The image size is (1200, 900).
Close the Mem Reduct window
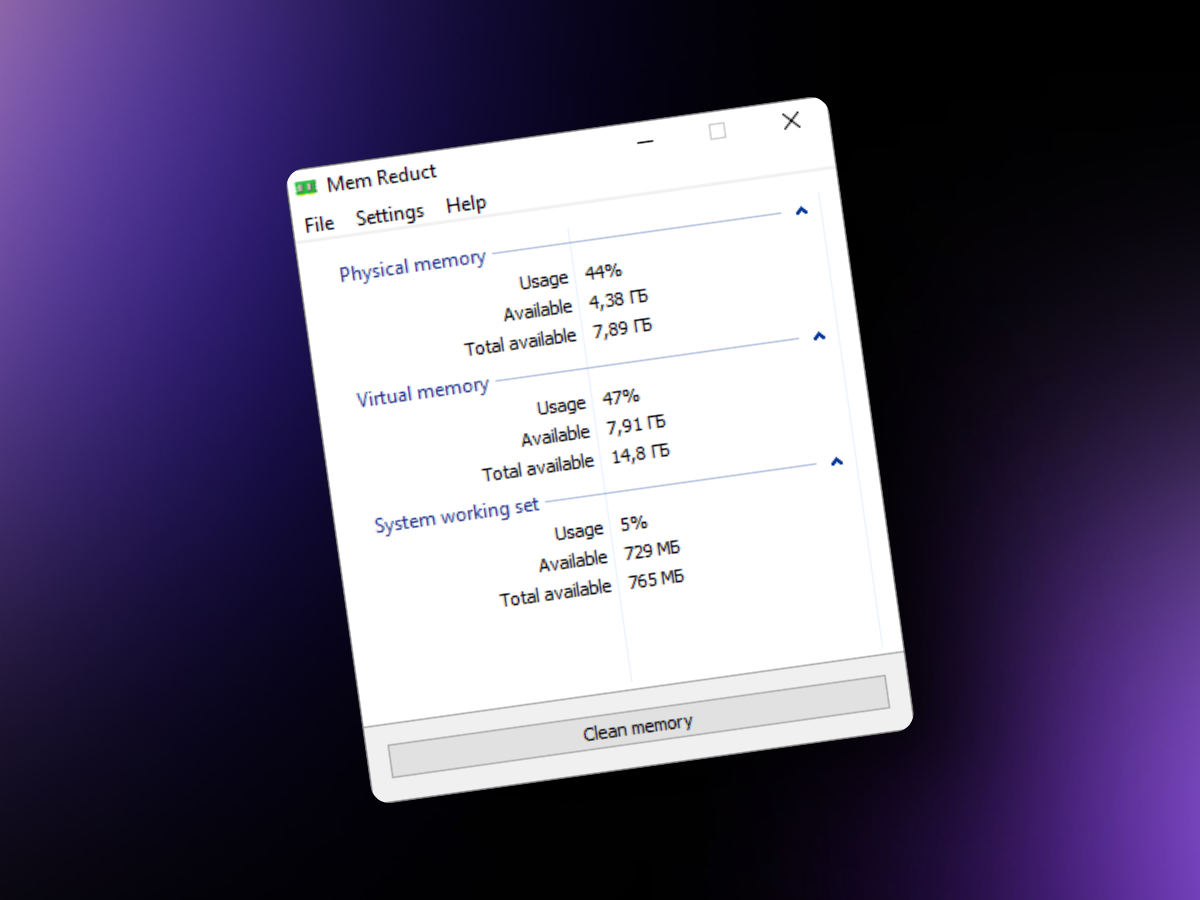(791, 121)
